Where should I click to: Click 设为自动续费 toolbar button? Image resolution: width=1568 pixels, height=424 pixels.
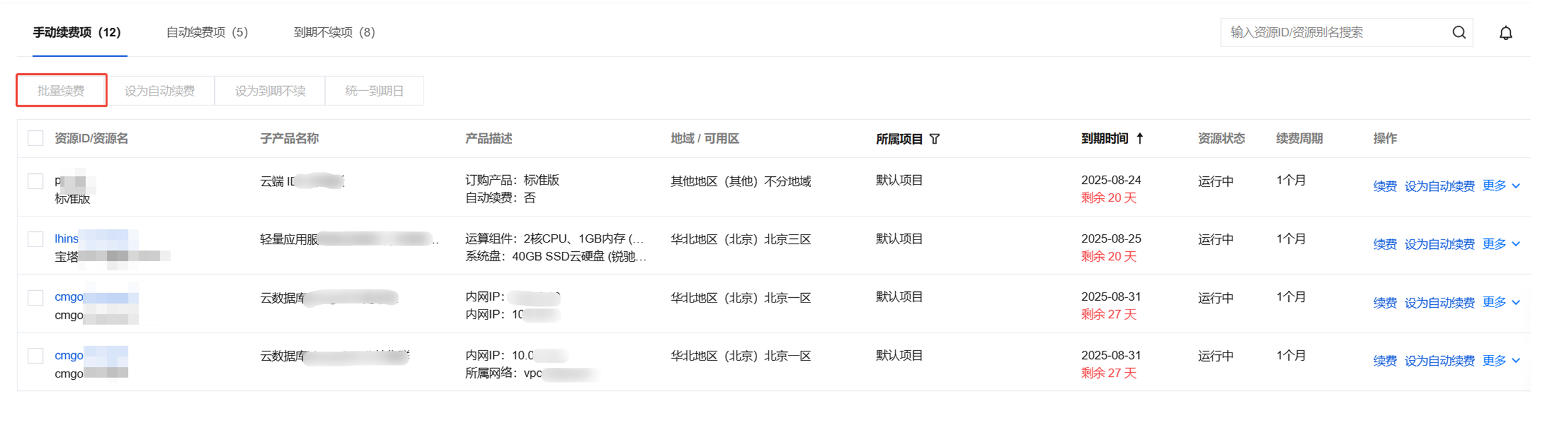(x=159, y=91)
